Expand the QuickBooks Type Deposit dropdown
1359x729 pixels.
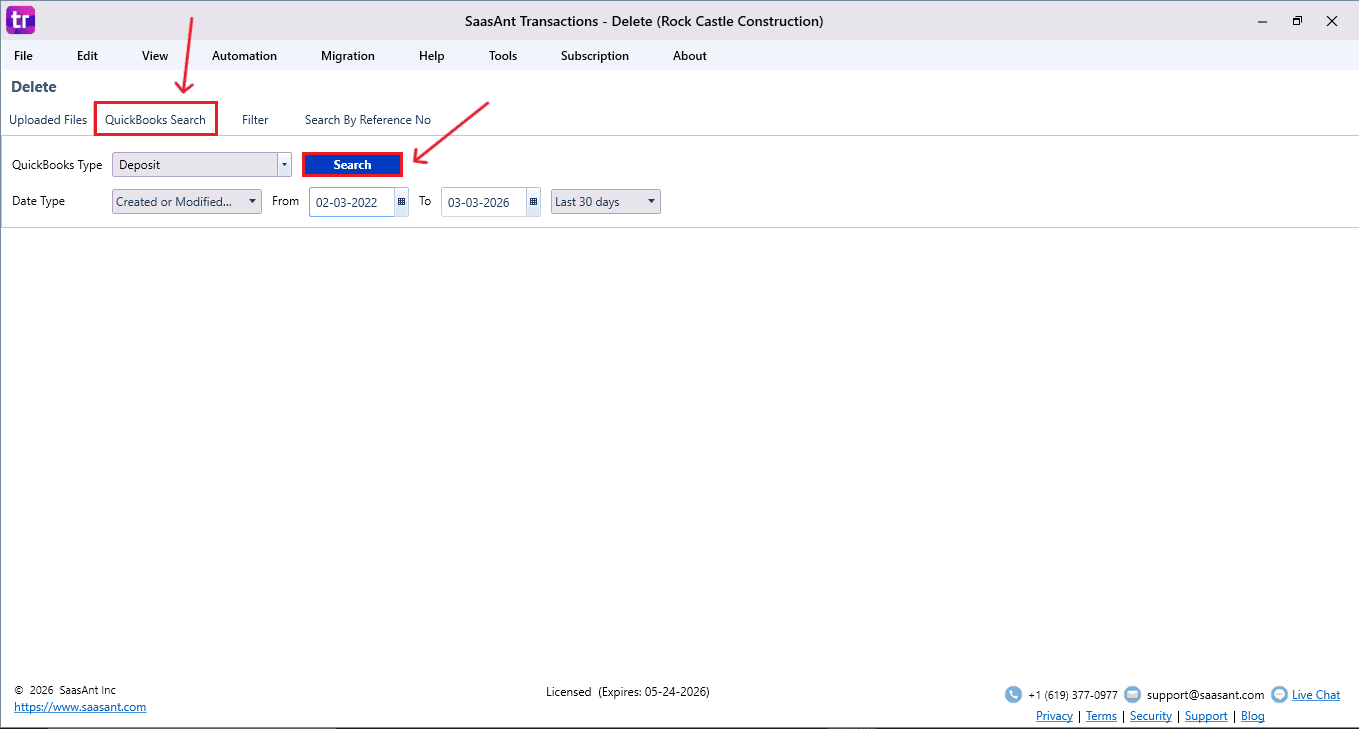pyautogui.click(x=284, y=165)
